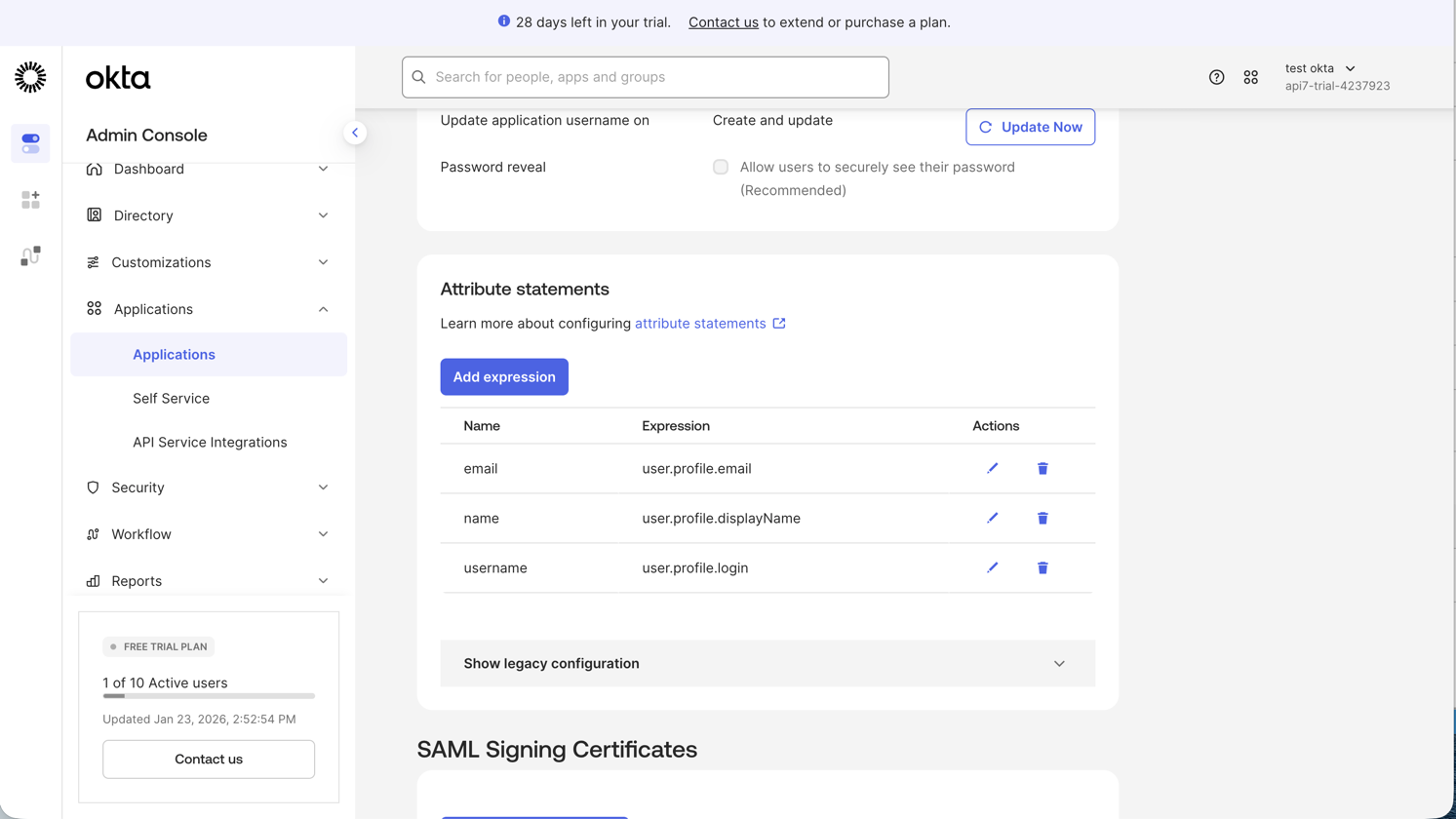Open the apps grid icon in header
1456x819 pixels.
[x=1250, y=77]
